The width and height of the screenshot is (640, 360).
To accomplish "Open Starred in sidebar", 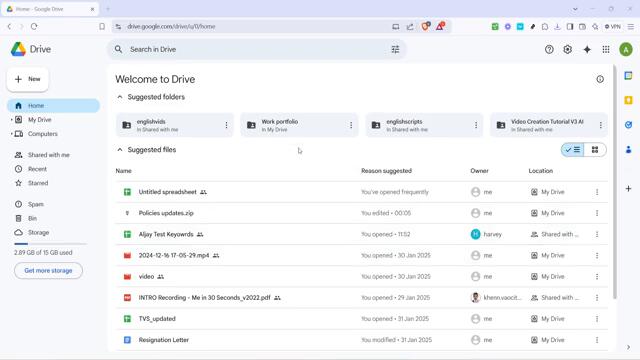I will pos(53,183).
